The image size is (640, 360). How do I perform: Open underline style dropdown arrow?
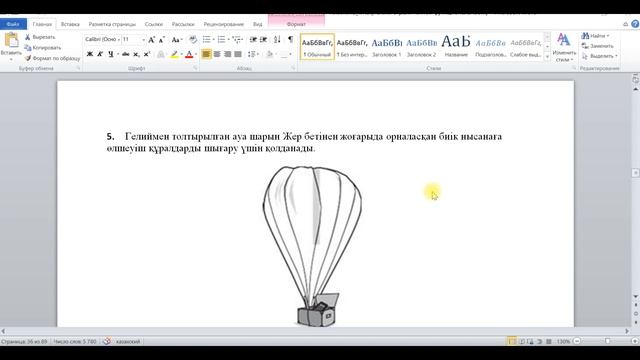[x=118, y=54]
